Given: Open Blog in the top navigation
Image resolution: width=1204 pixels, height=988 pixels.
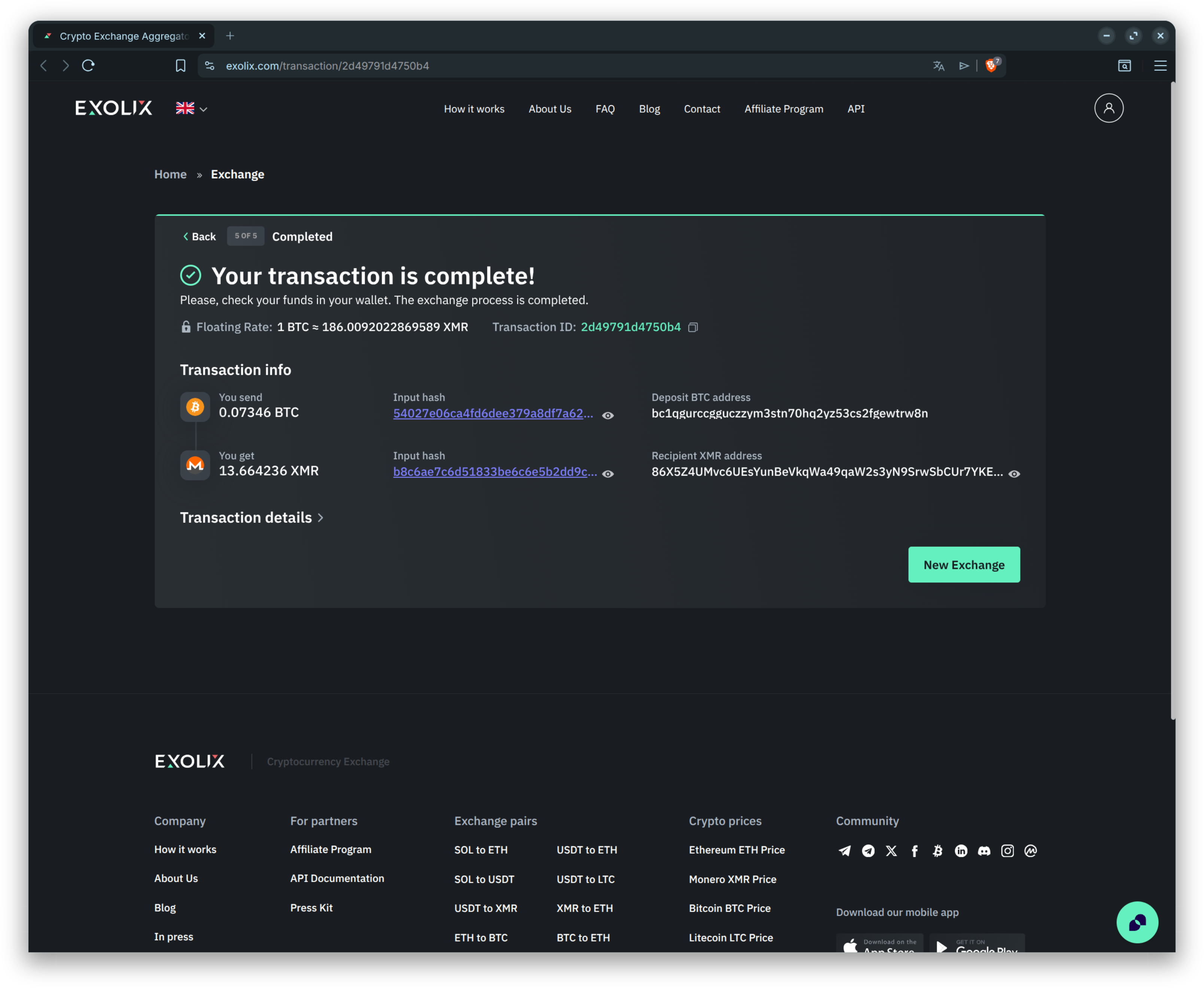Looking at the screenshot, I should click(649, 109).
